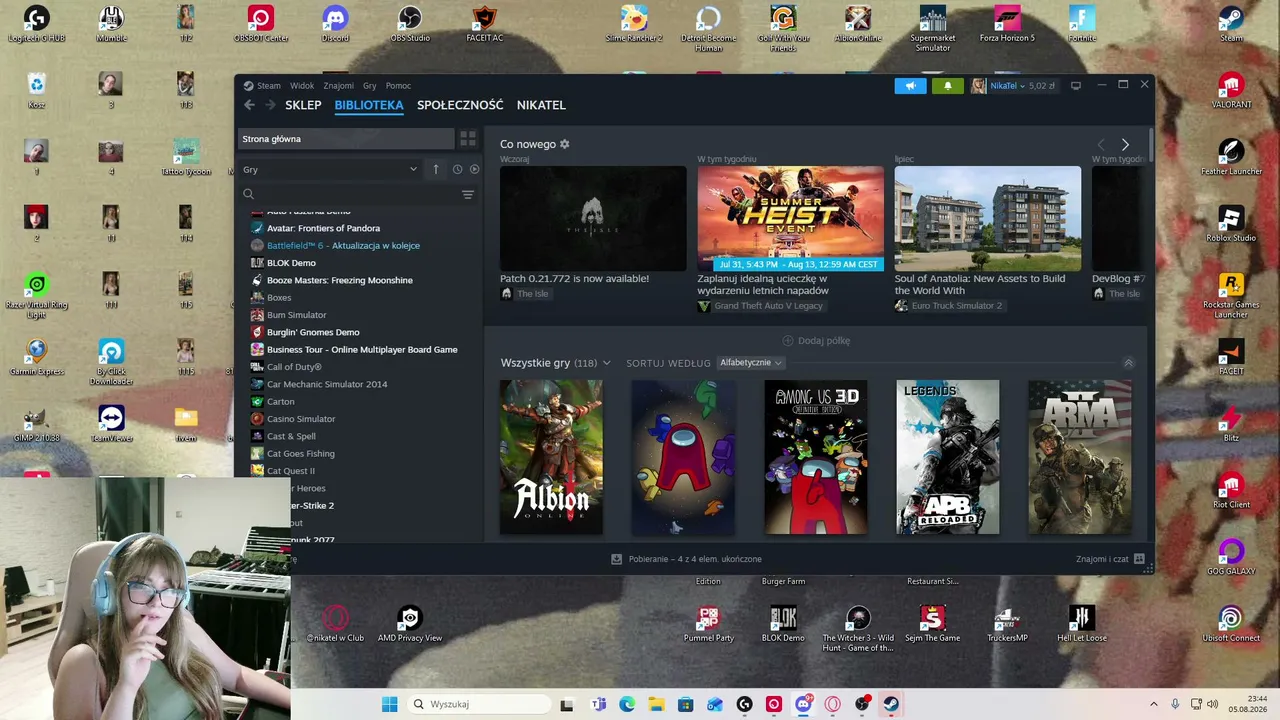1280x720 pixels.
Task: Open the Euro Truck Simulator 2 link
Action: (948, 306)
